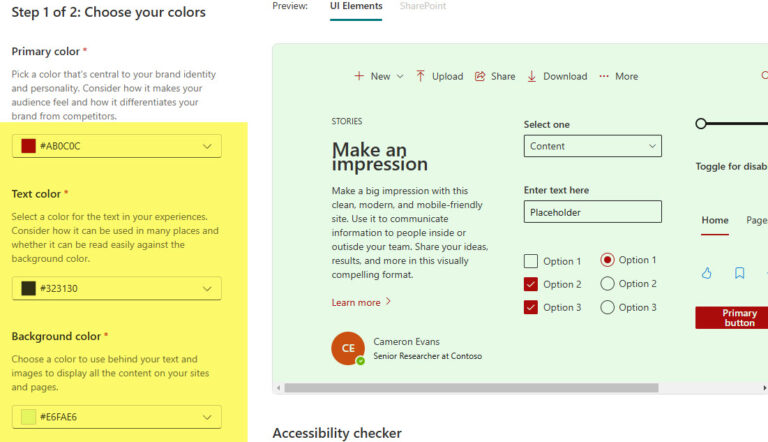Viewport: 768px width, 442px height.
Task: Expand the New button chevron
Action: coord(400,76)
